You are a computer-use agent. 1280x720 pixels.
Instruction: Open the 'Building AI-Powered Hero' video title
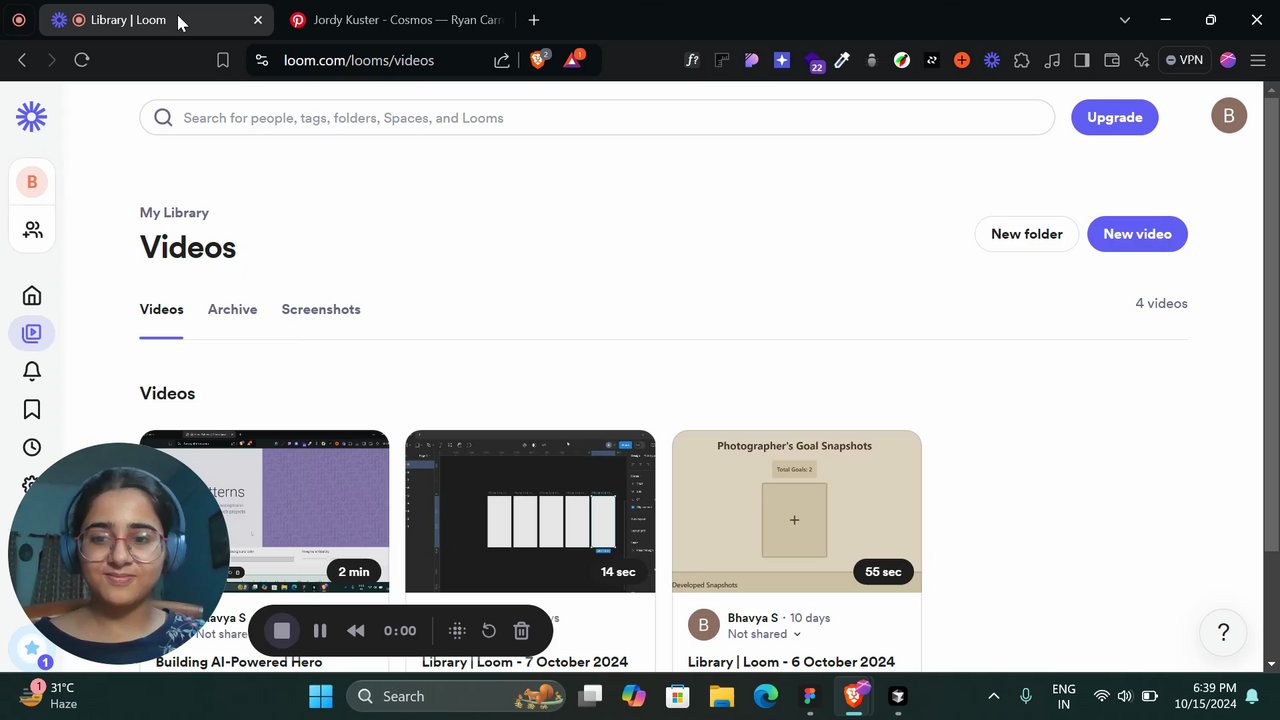(239, 662)
